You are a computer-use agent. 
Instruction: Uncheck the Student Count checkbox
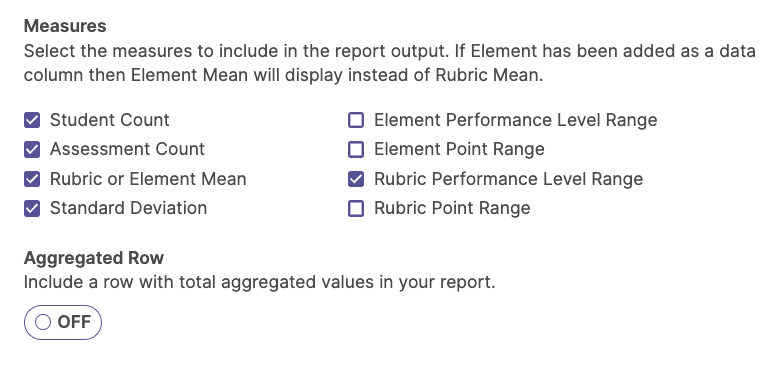tap(32, 120)
